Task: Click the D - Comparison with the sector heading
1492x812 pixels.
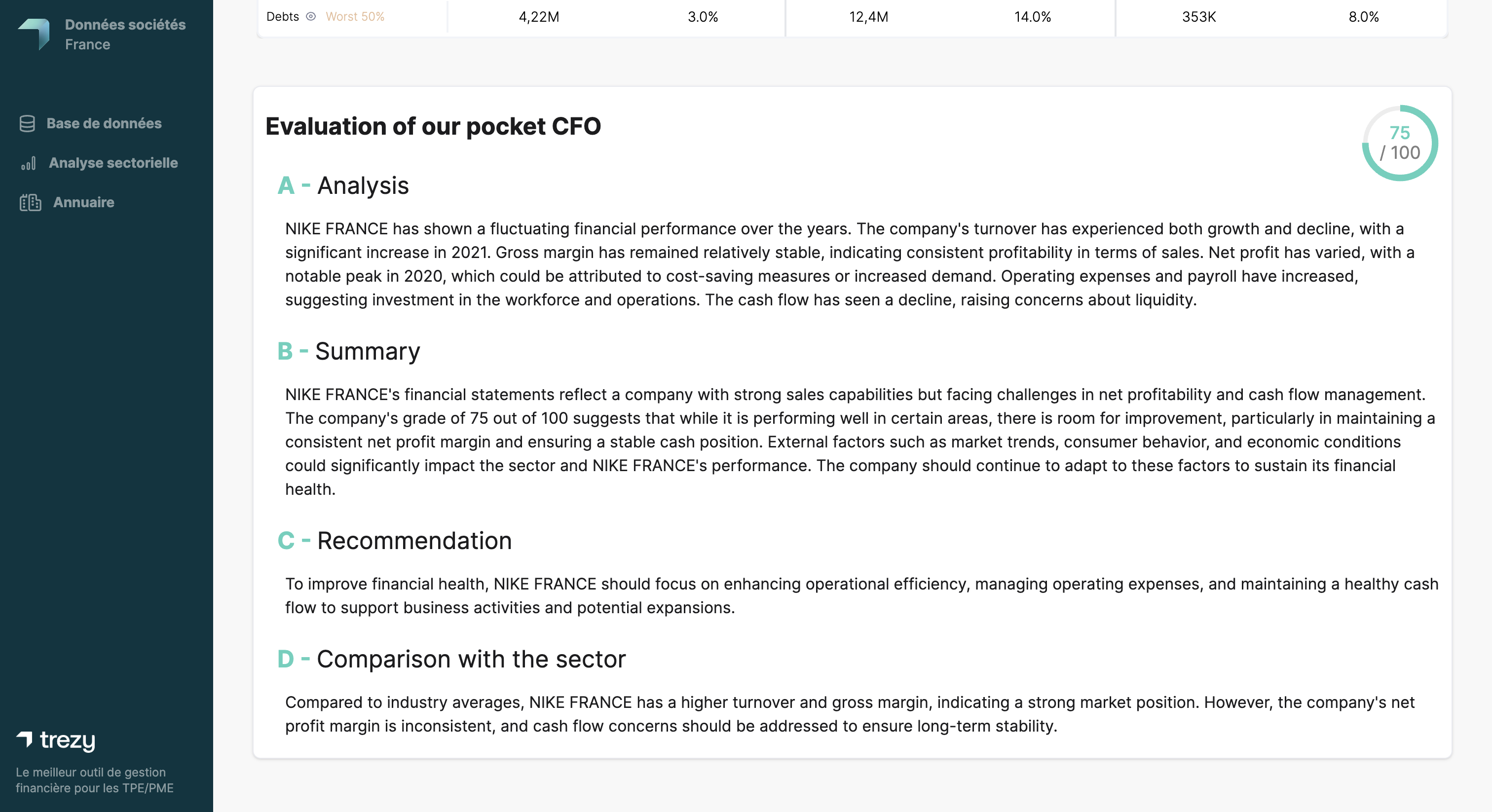Action: [x=452, y=659]
